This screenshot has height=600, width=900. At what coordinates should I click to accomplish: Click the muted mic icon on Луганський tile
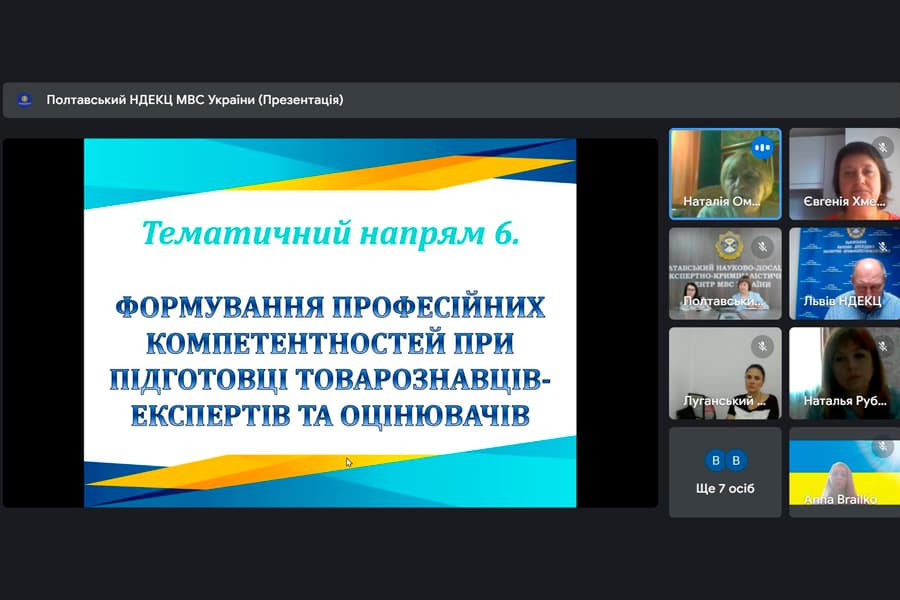click(761, 345)
